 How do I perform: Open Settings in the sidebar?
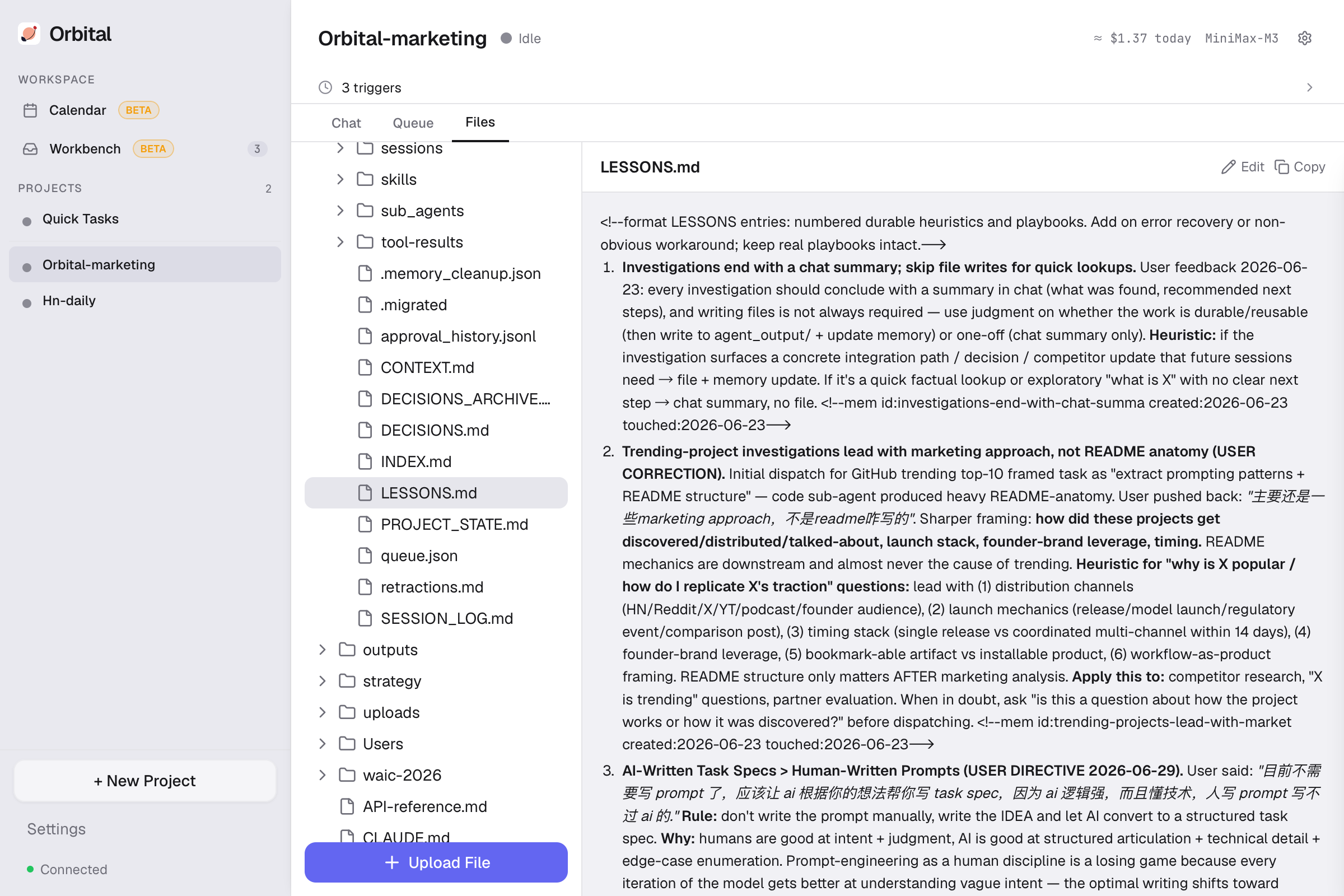[57, 829]
